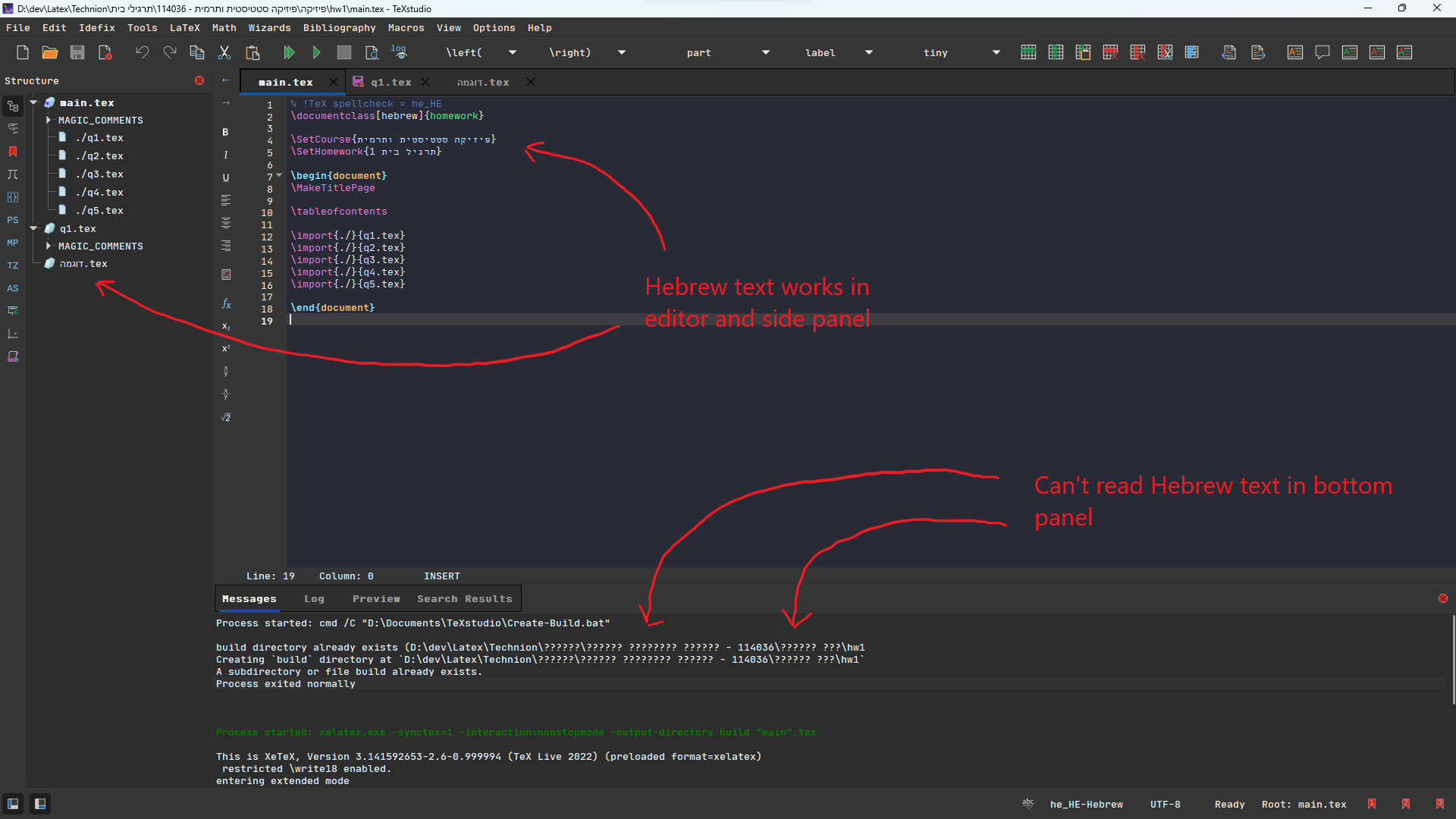Stop compilation with the red square button

pyautogui.click(x=344, y=52)
